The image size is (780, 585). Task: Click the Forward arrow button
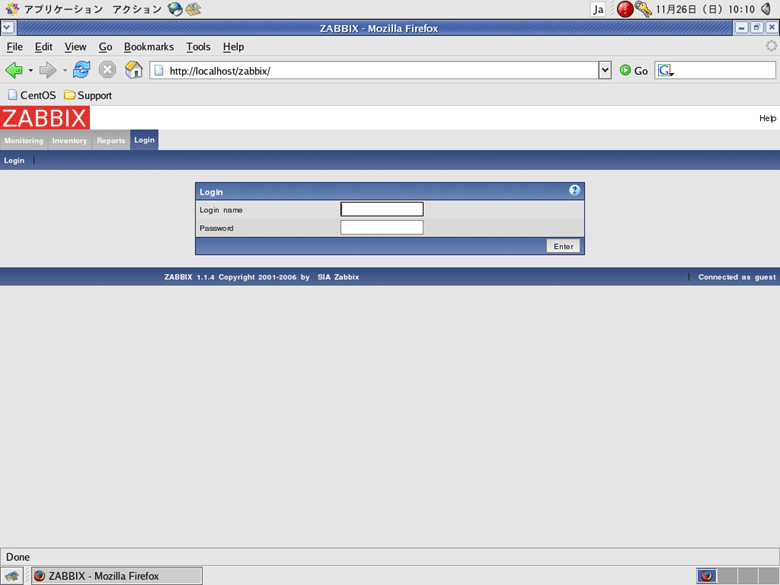48,70
